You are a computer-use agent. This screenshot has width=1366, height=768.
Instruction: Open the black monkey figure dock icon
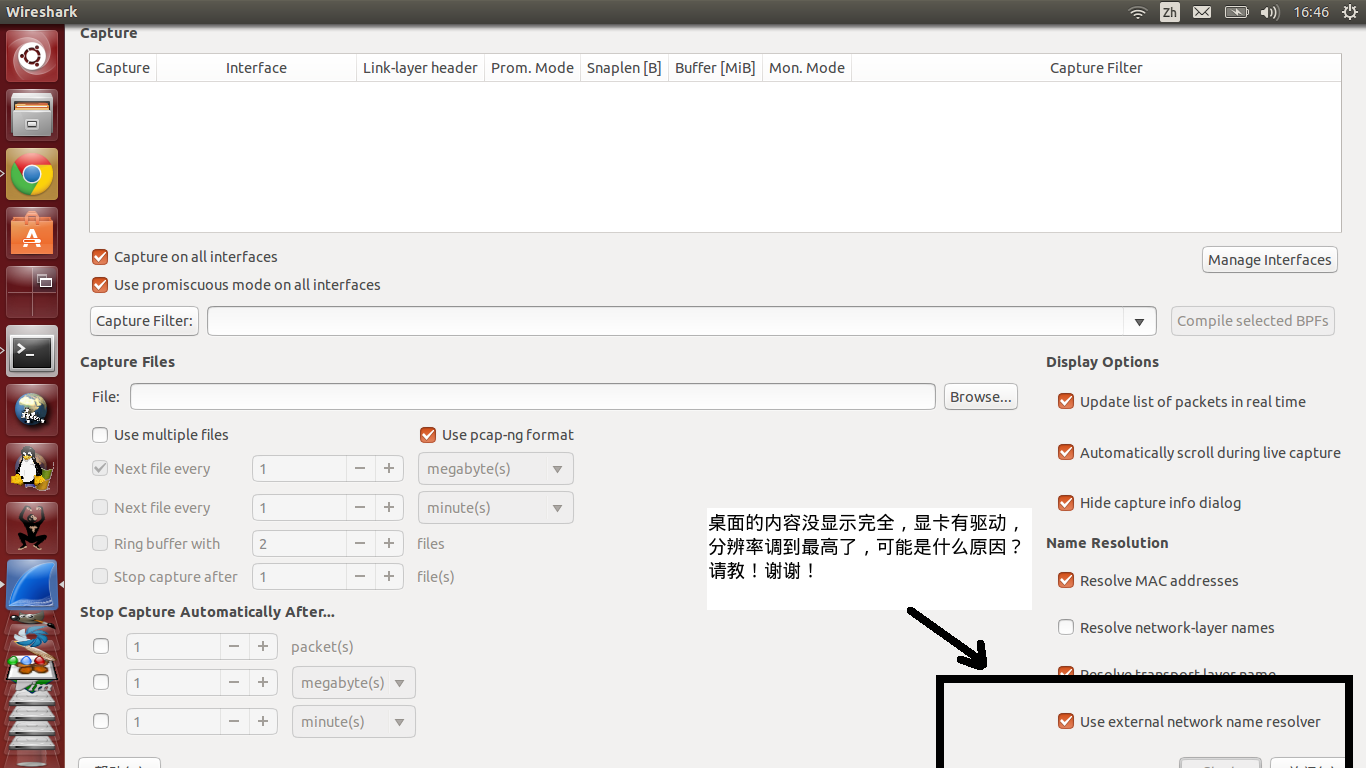point(32,528)
